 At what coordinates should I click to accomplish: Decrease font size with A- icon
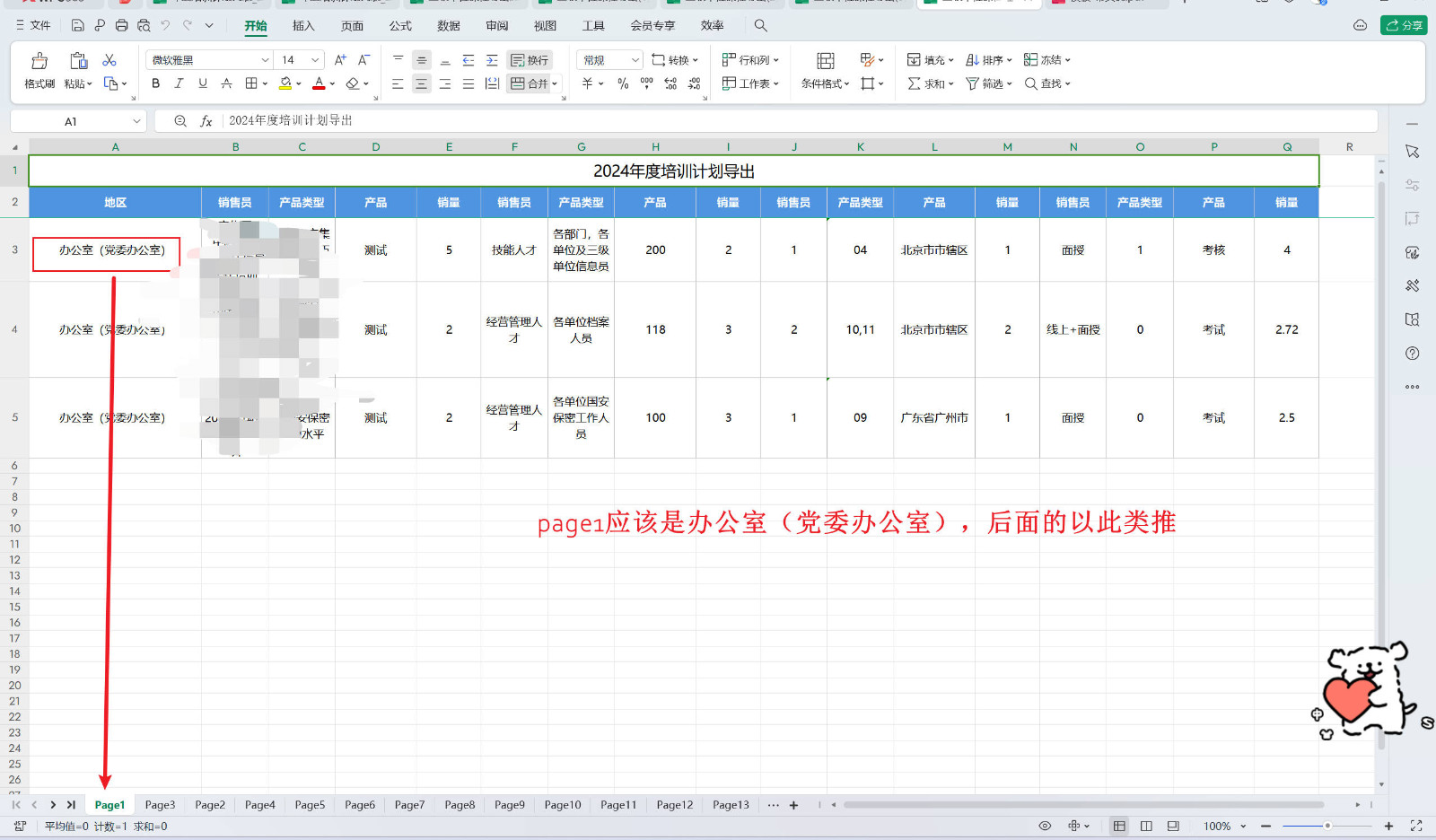[x=363, y=60]
